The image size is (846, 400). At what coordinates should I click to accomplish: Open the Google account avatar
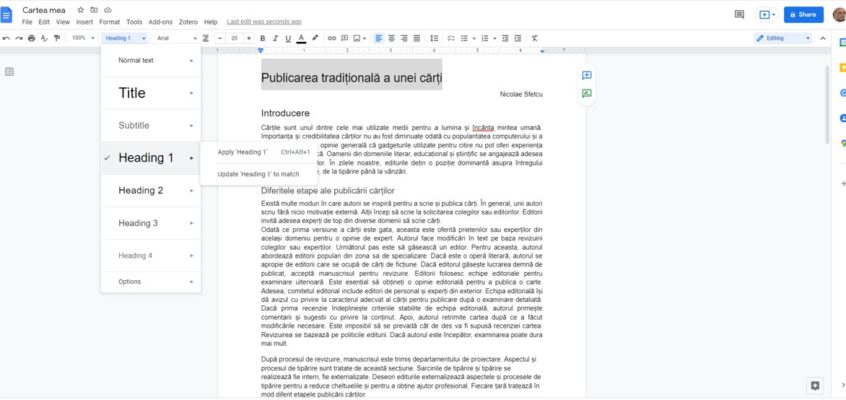pos(840,15)
